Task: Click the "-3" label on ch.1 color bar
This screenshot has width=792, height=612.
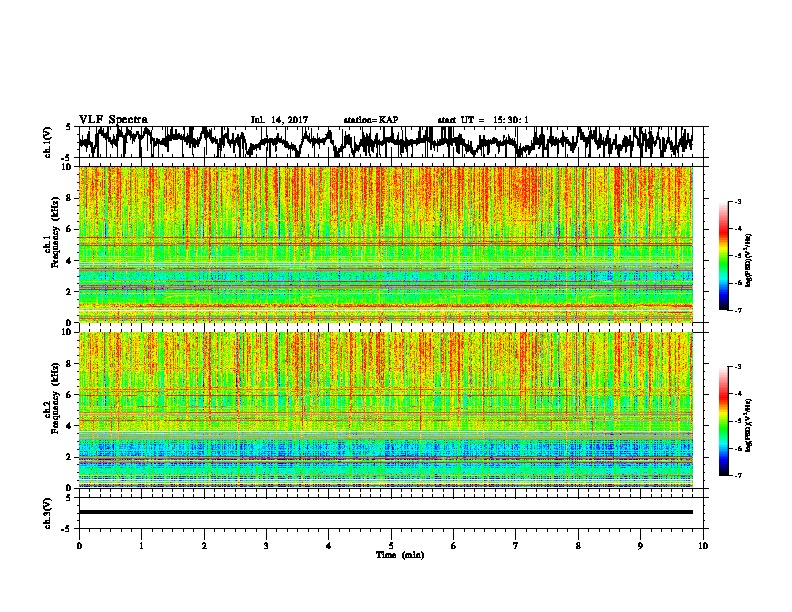Action: pos(737,202)
